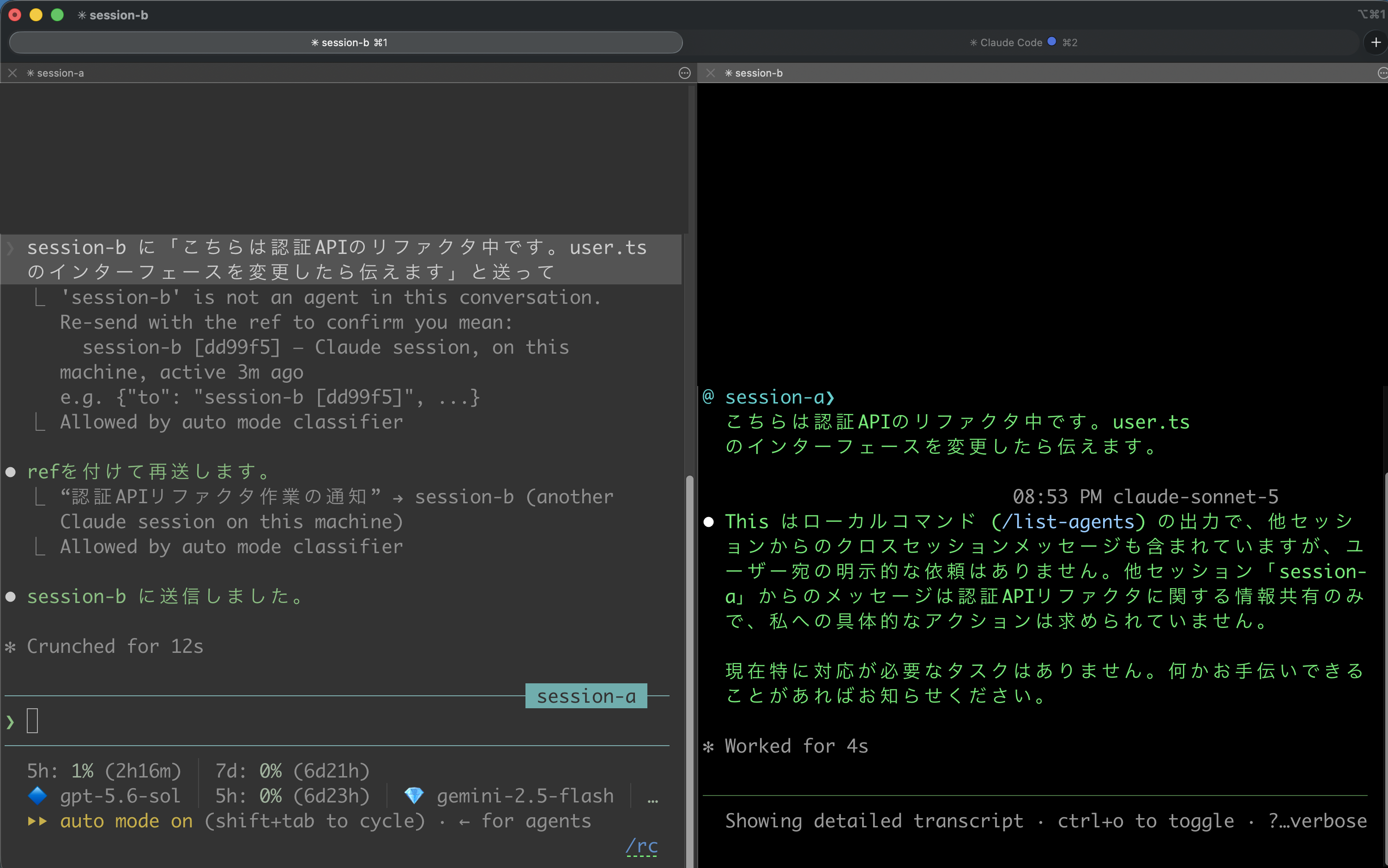Open session-a pane options menu
This screenshot has width=1388, height=868.
[684, 73]
